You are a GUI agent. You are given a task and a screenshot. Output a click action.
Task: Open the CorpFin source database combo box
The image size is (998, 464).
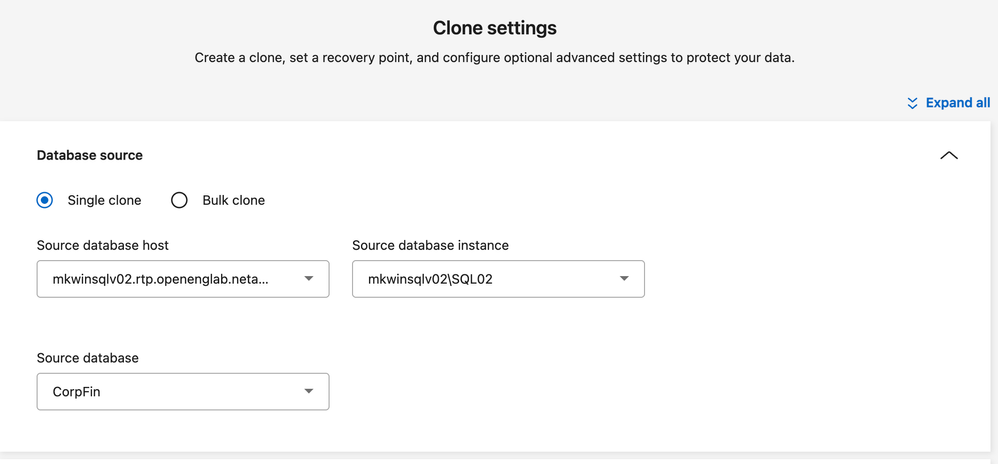coord(160,391)
